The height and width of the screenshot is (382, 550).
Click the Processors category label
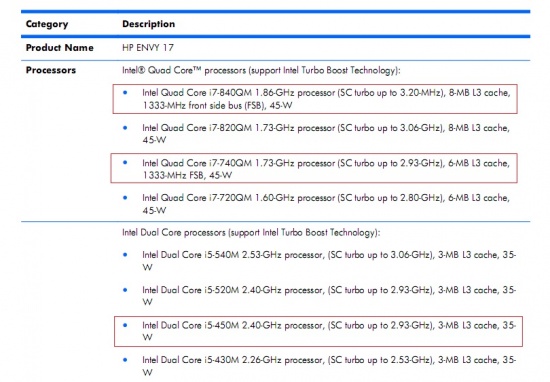coord(51,70)
